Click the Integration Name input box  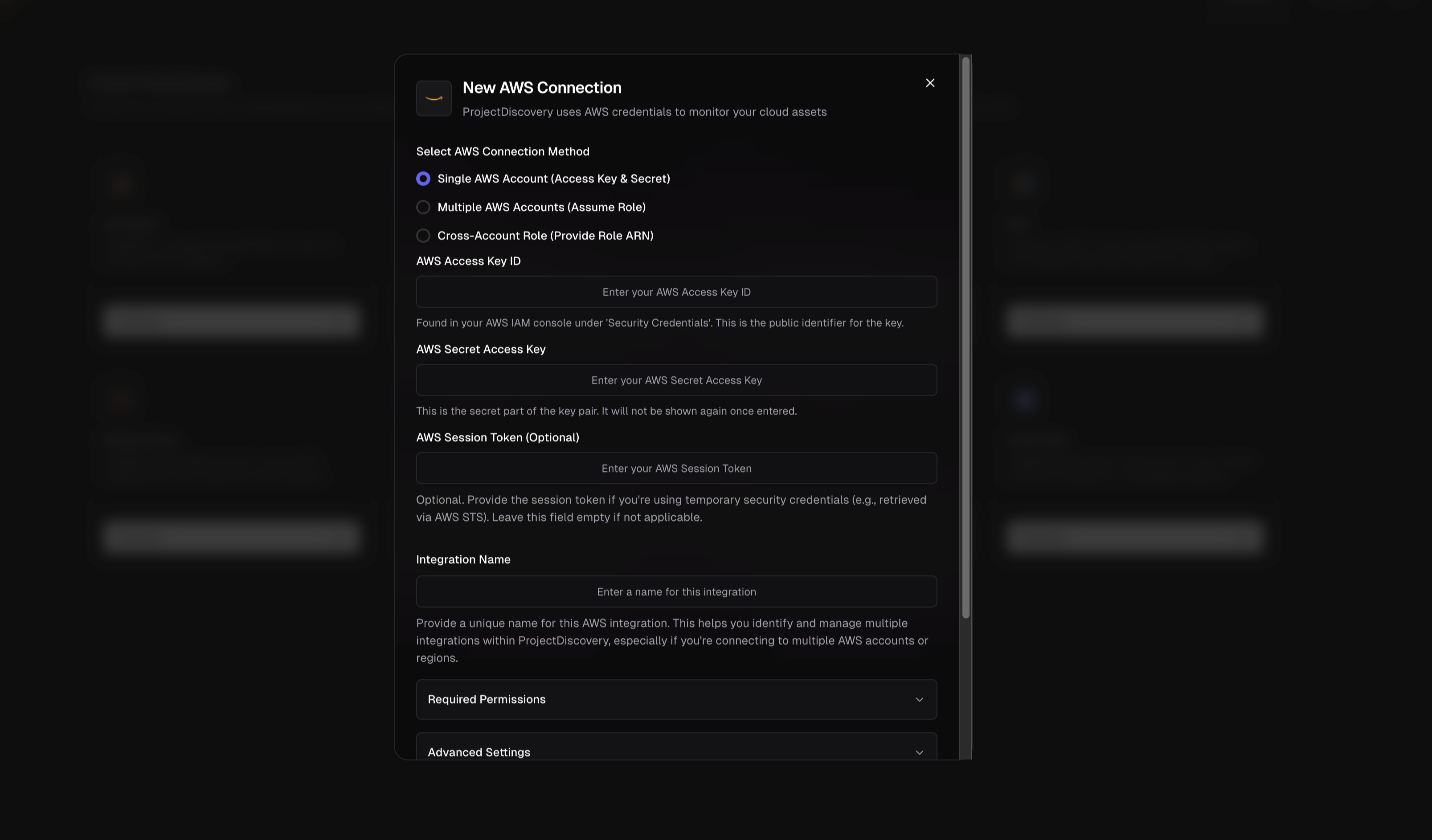[x=675, y=591]
